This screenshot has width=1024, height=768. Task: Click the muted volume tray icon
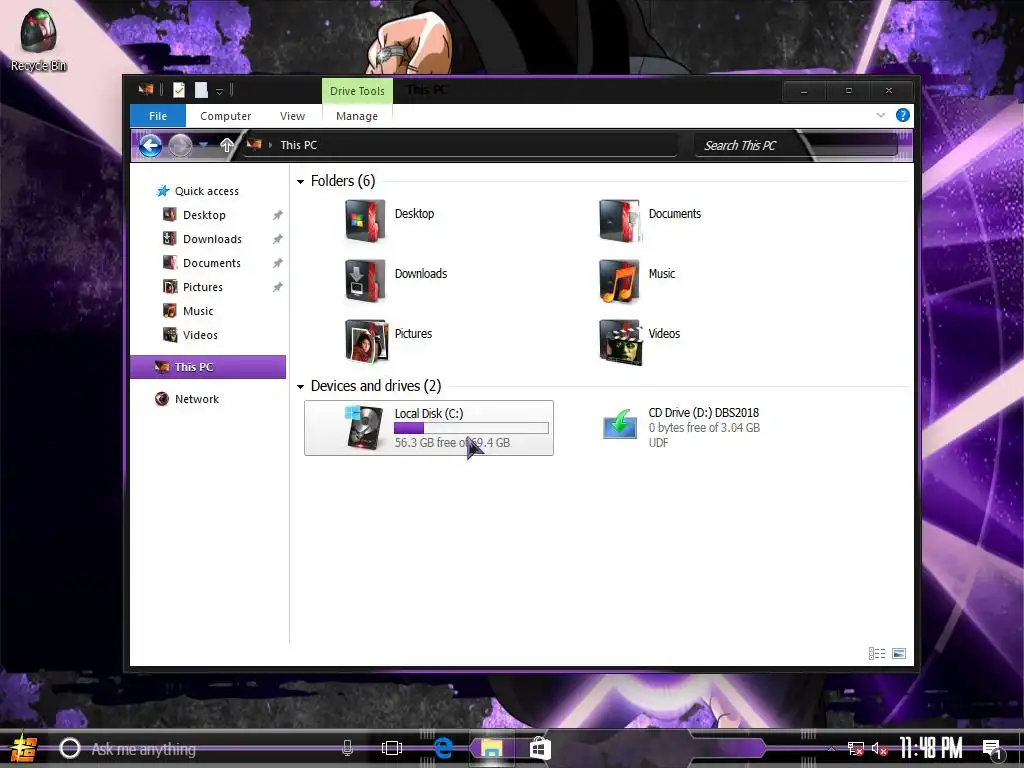880,748
